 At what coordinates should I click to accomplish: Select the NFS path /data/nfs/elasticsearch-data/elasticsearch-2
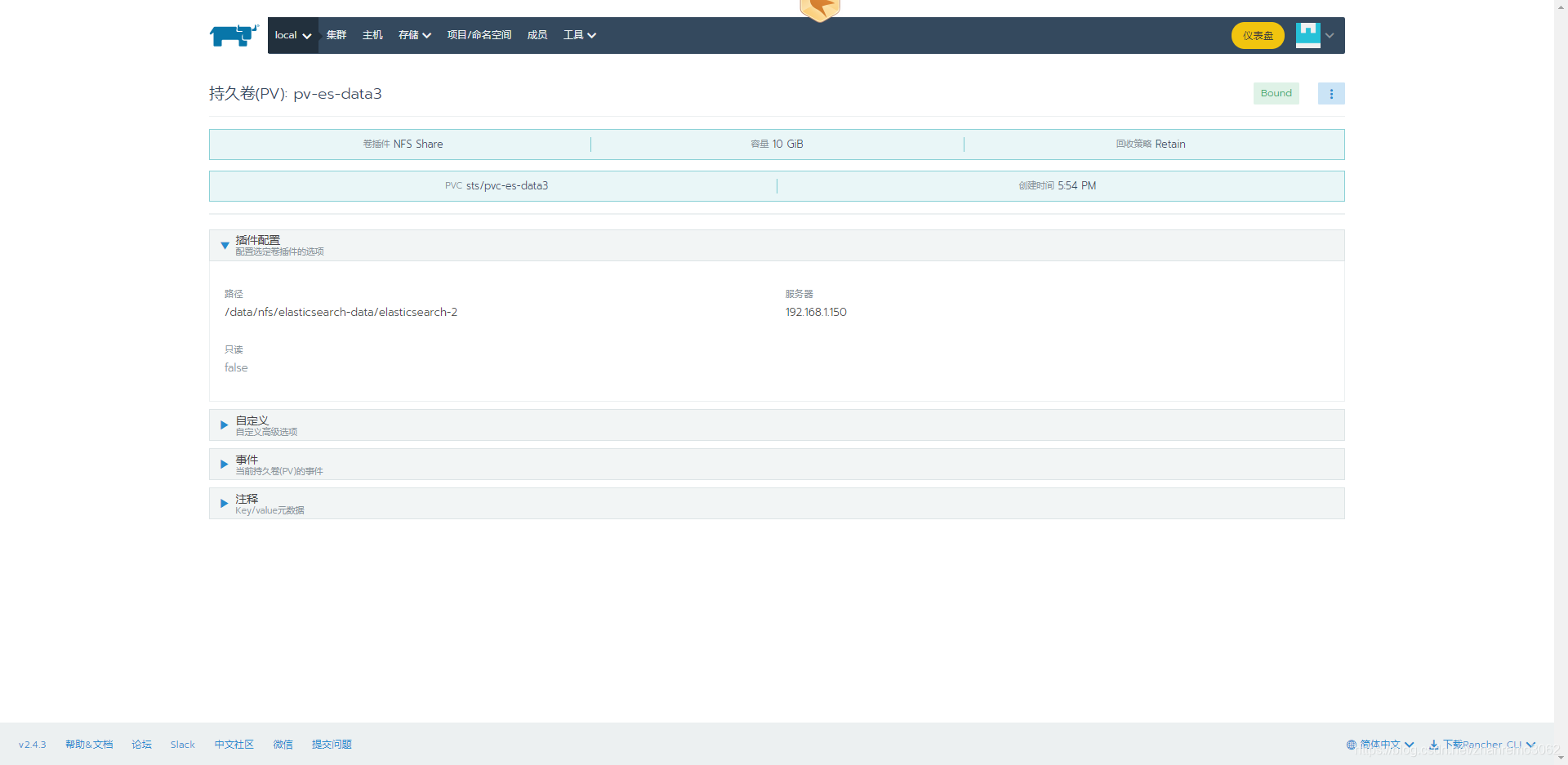click(341, 313)
